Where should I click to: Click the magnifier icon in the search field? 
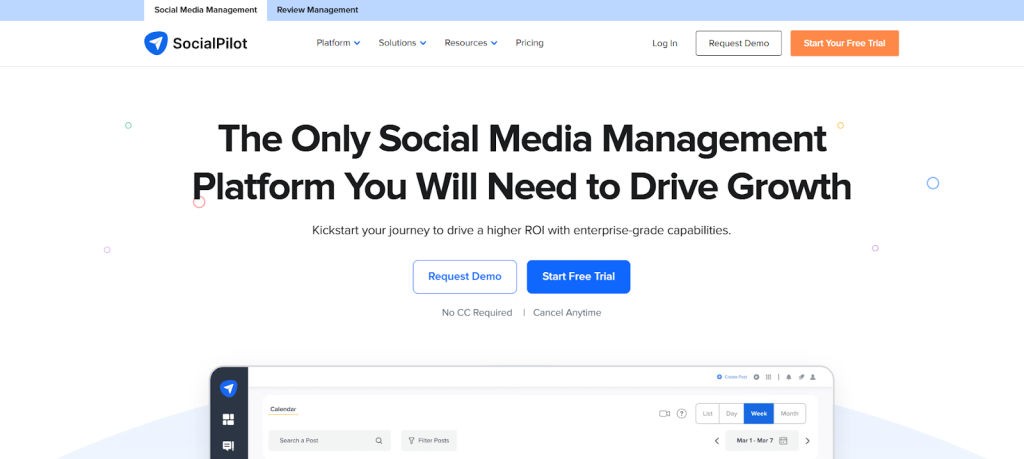379,441
